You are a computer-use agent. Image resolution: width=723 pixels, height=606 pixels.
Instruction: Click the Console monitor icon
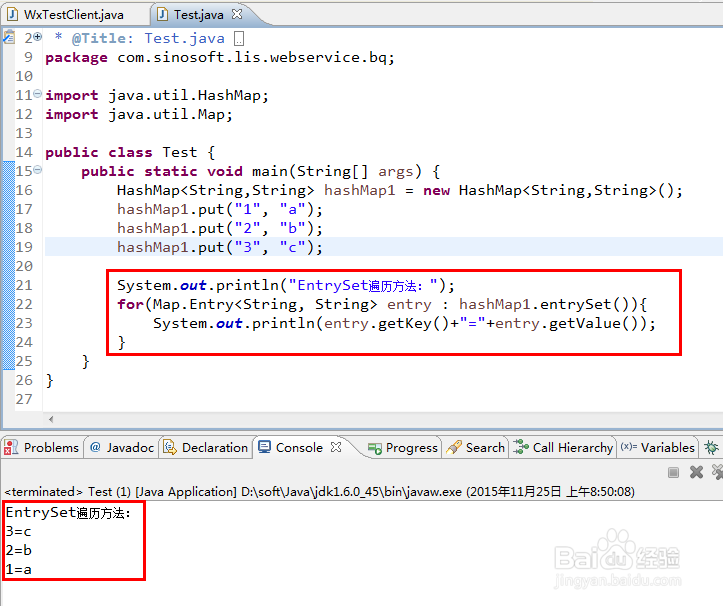pos(264,447)
